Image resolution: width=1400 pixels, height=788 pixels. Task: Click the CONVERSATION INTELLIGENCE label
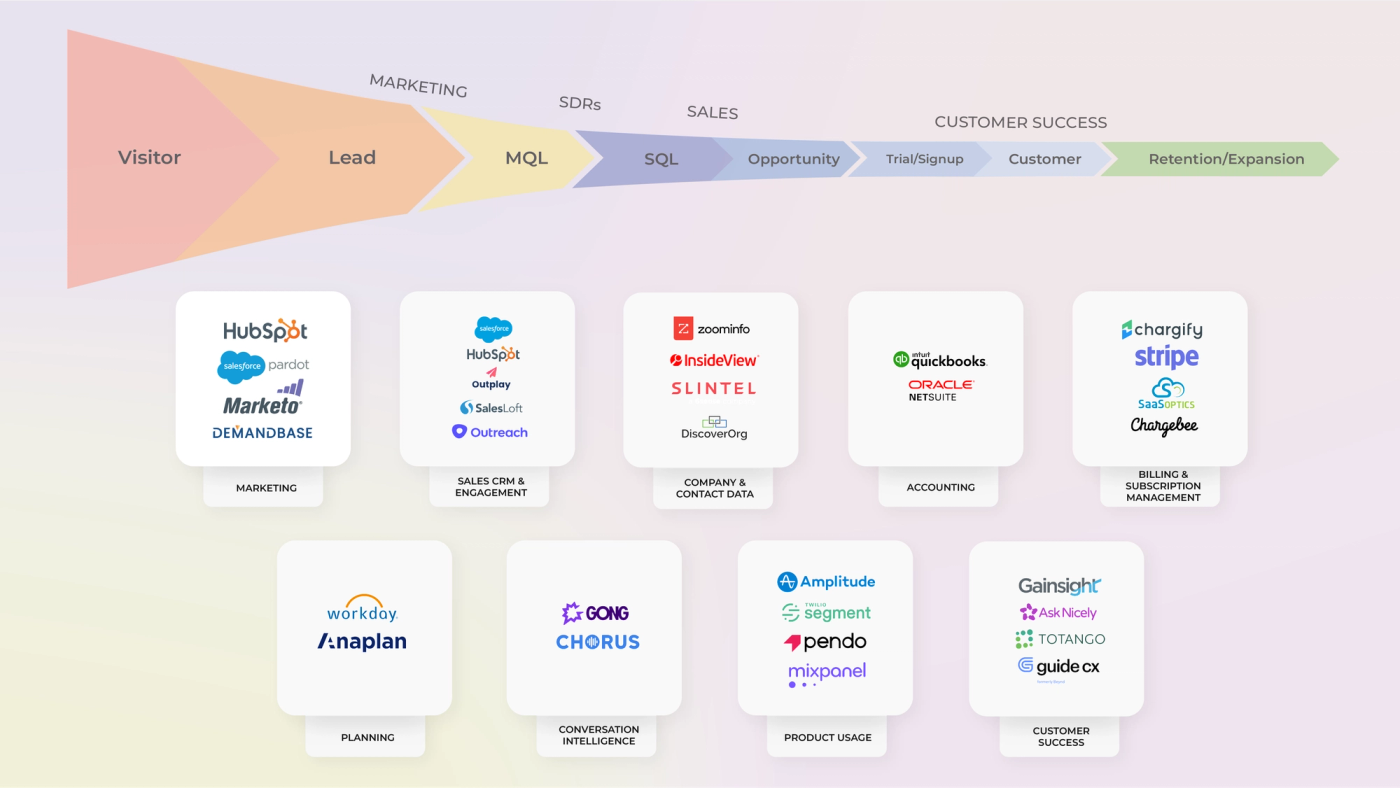(598, 735)
